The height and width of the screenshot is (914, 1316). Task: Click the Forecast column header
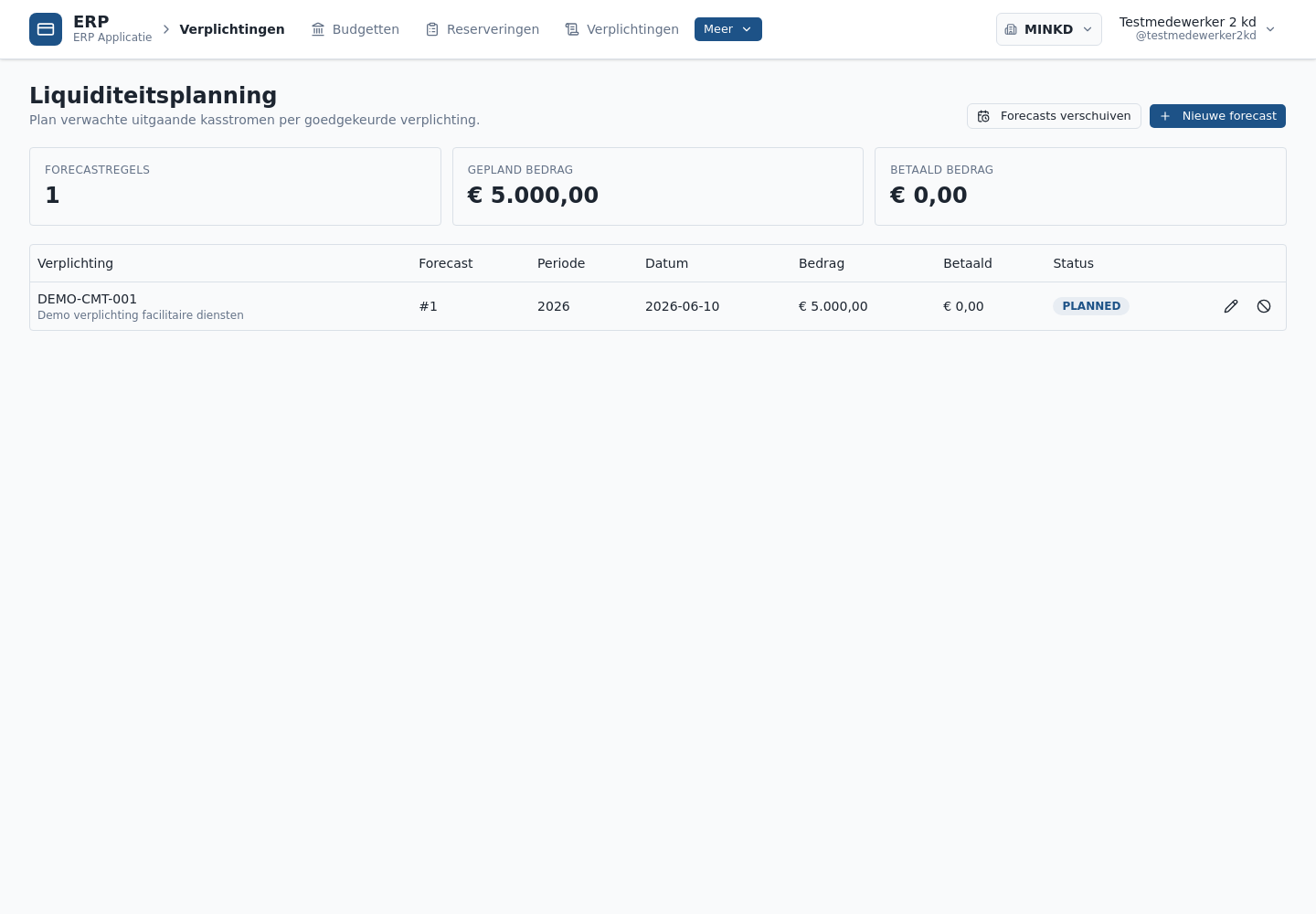pyautogui.click(x=446, y=263)
